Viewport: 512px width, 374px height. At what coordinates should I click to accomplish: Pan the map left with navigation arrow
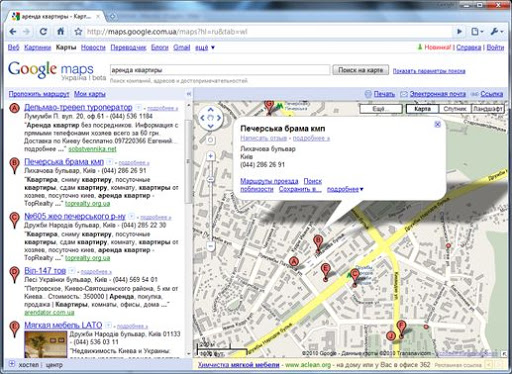(202, 118)
